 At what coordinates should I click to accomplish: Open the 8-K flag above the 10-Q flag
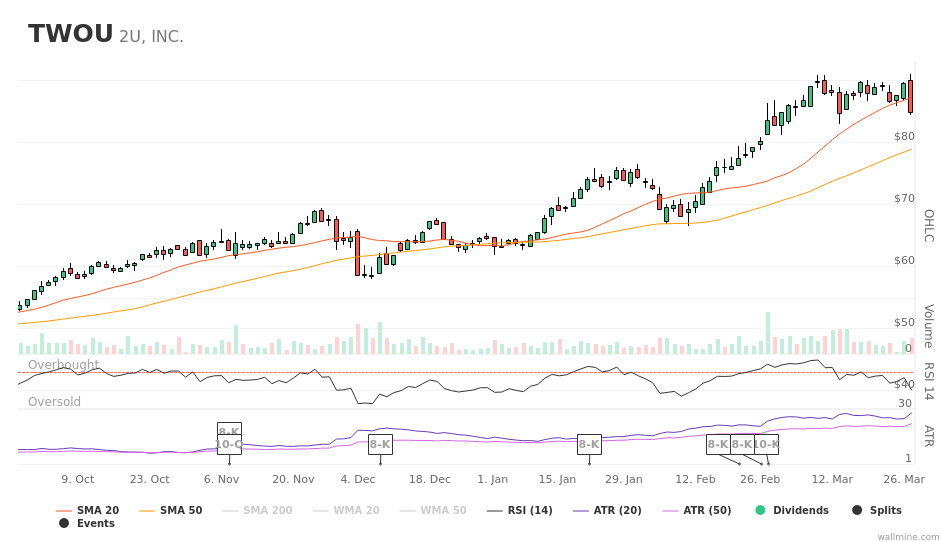tap(229, 428)
